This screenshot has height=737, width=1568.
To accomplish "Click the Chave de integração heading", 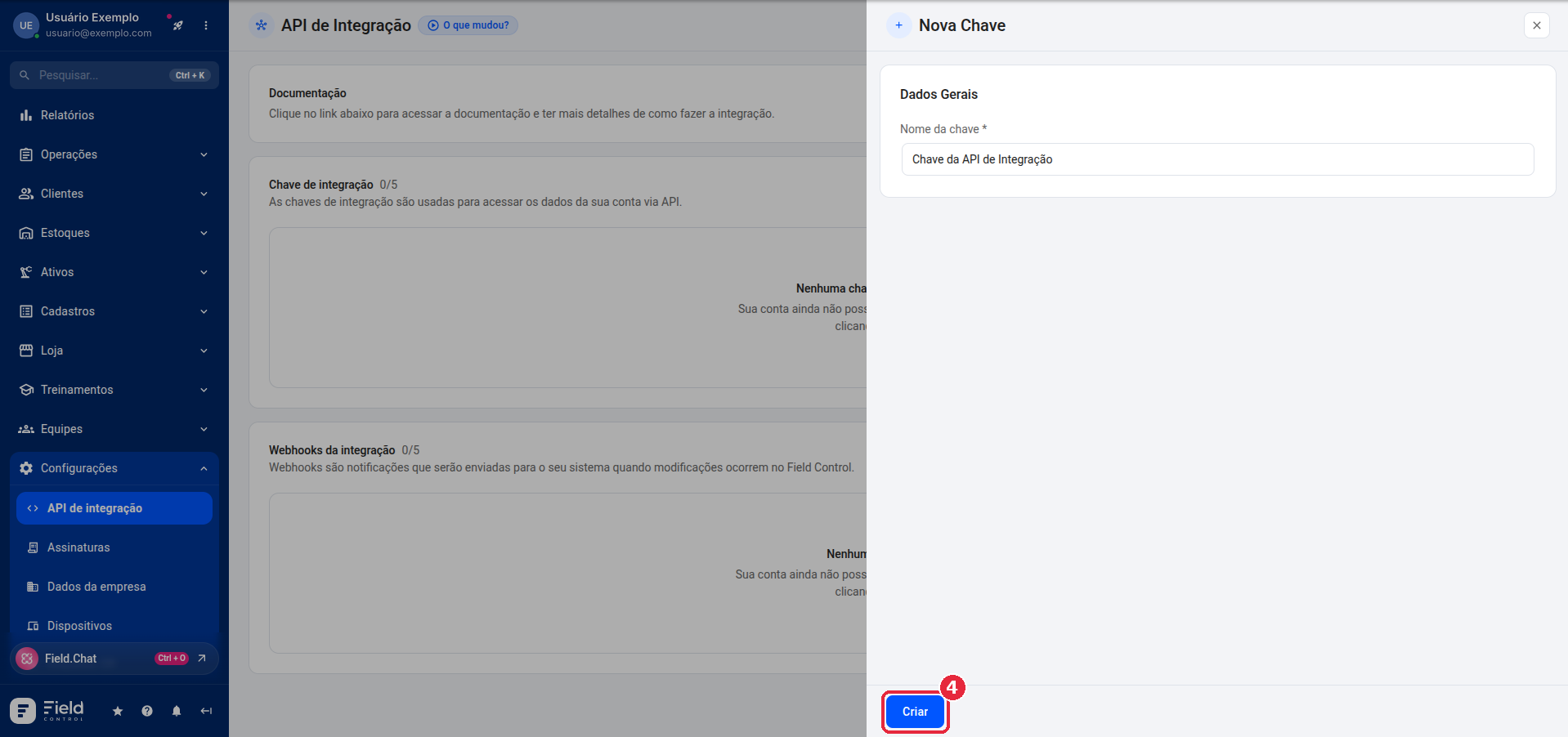I will (321, 185).
